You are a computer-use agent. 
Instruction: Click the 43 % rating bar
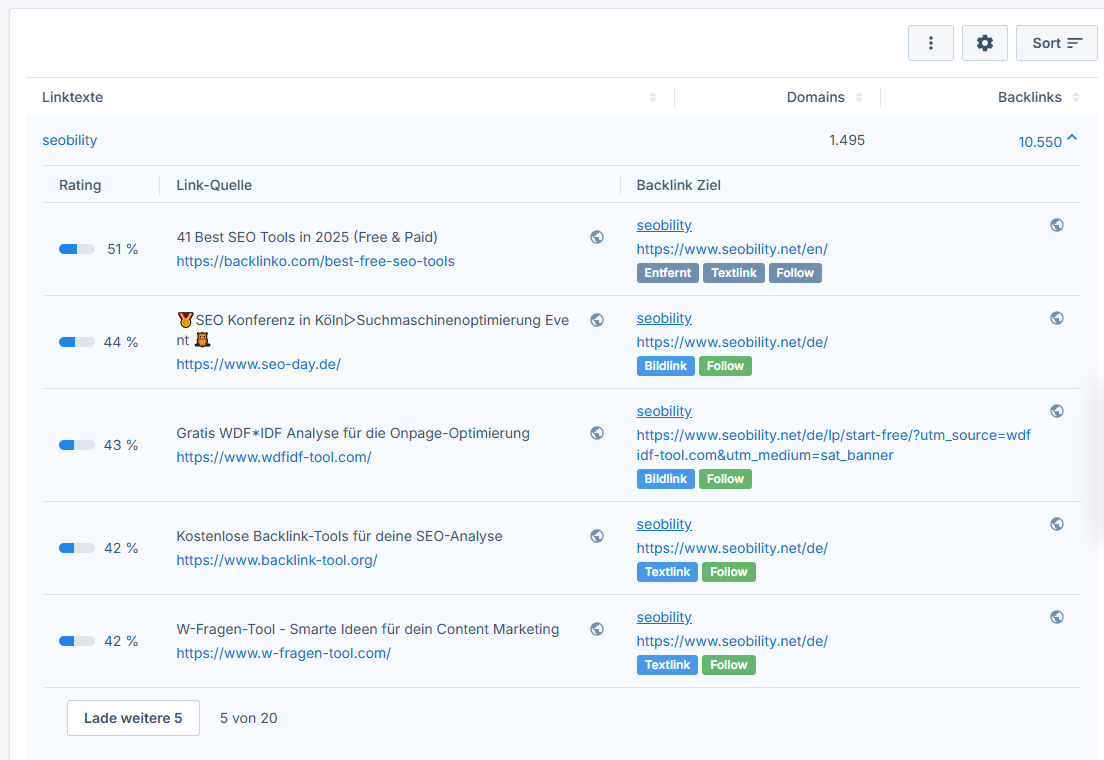coord(77,445)
